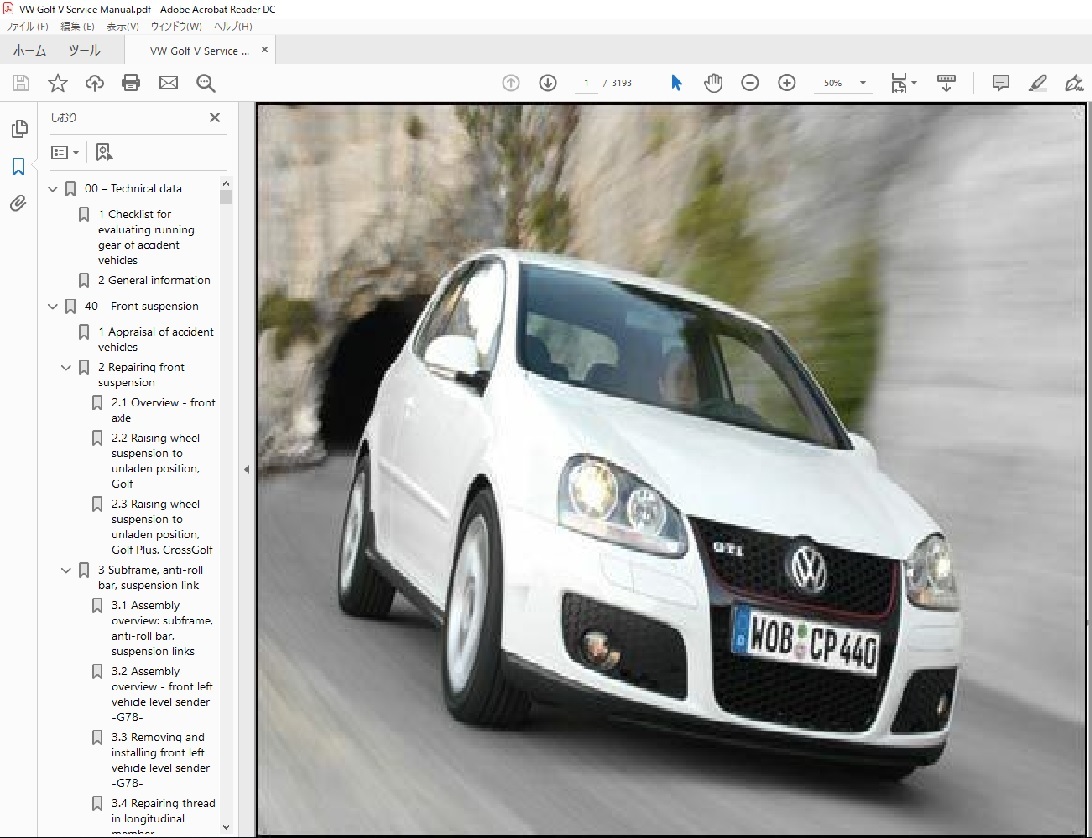Image resolution: width=1092 pixels, height=838 pixels.
Task: Click the bookmarks panel scrollbar thumb
Action: (226, 197)
